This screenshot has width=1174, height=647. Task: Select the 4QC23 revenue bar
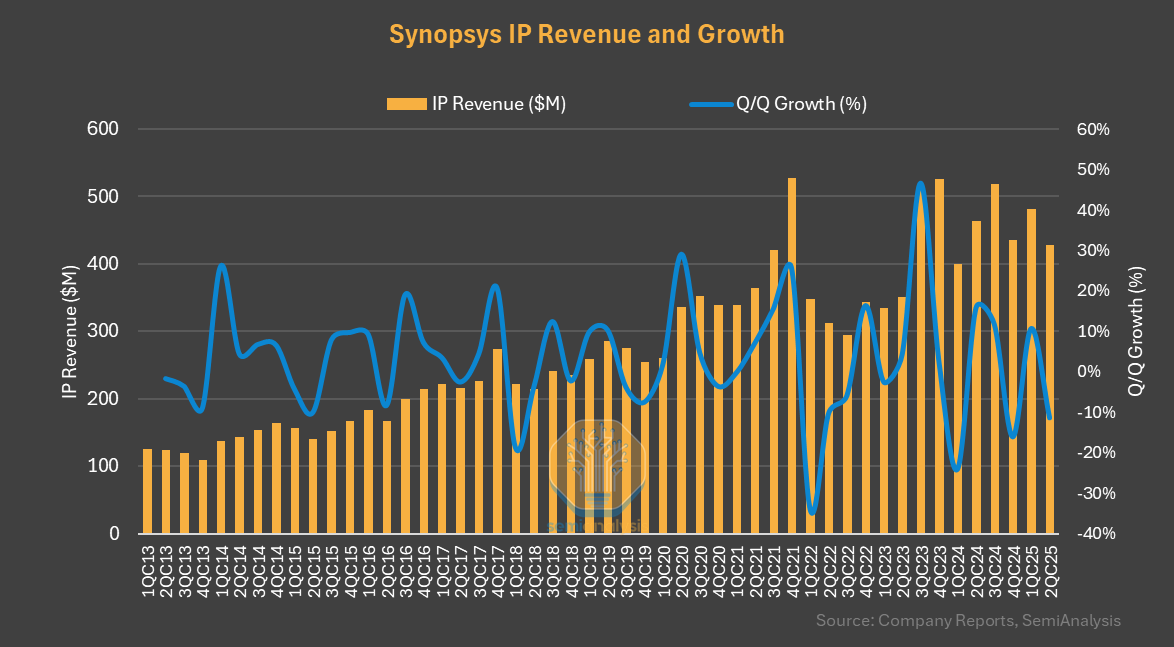(x=939, y=356)
